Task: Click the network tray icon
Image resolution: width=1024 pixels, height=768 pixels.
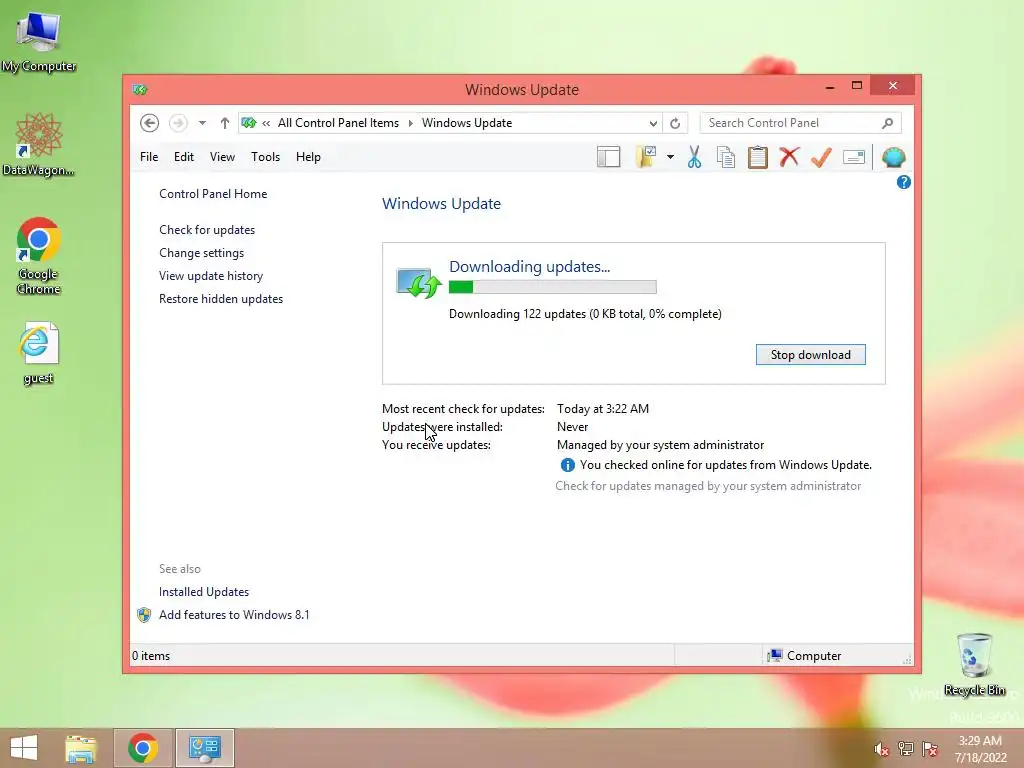Action: [x=906, y=749]
